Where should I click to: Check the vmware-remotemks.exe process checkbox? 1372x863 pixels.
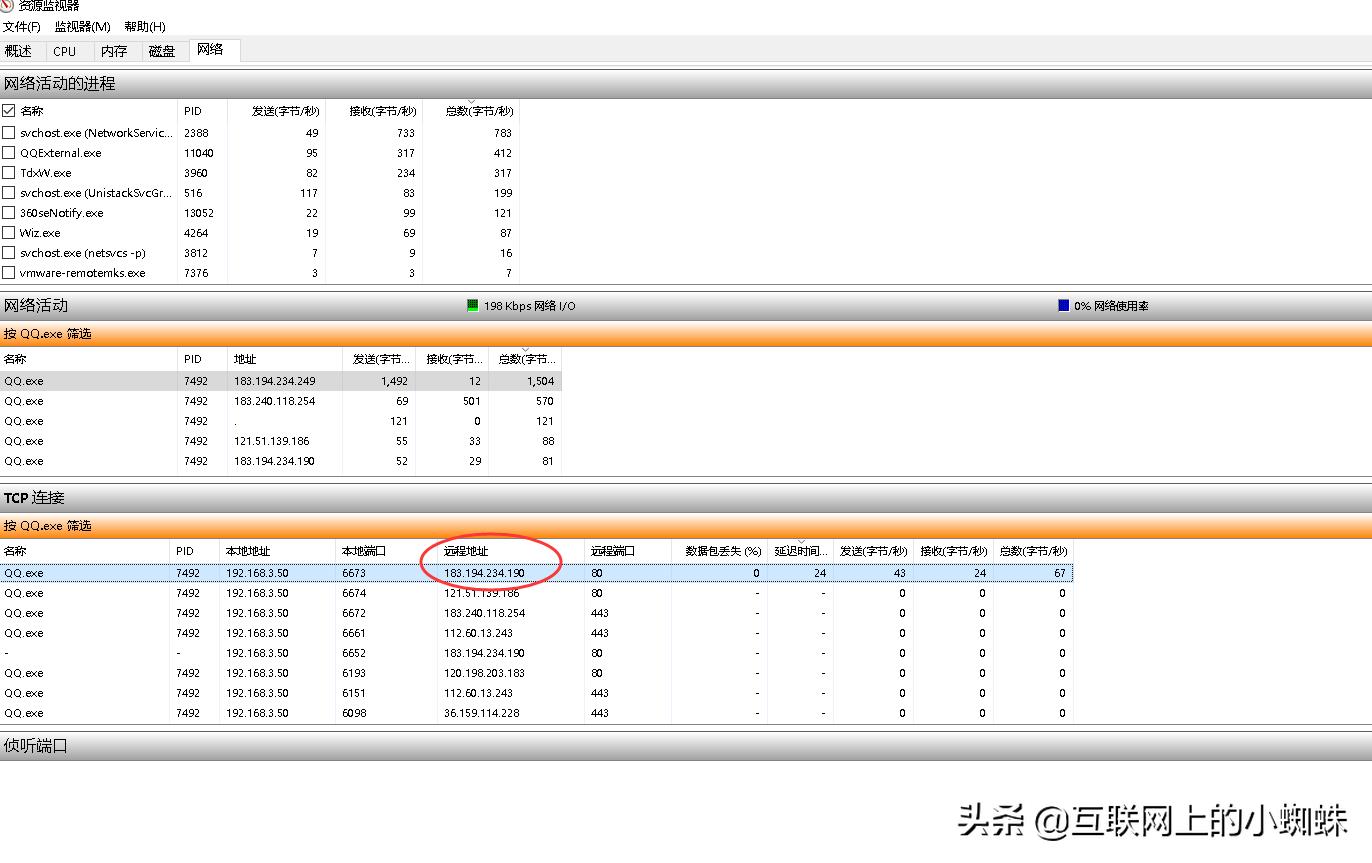(9, 273)
